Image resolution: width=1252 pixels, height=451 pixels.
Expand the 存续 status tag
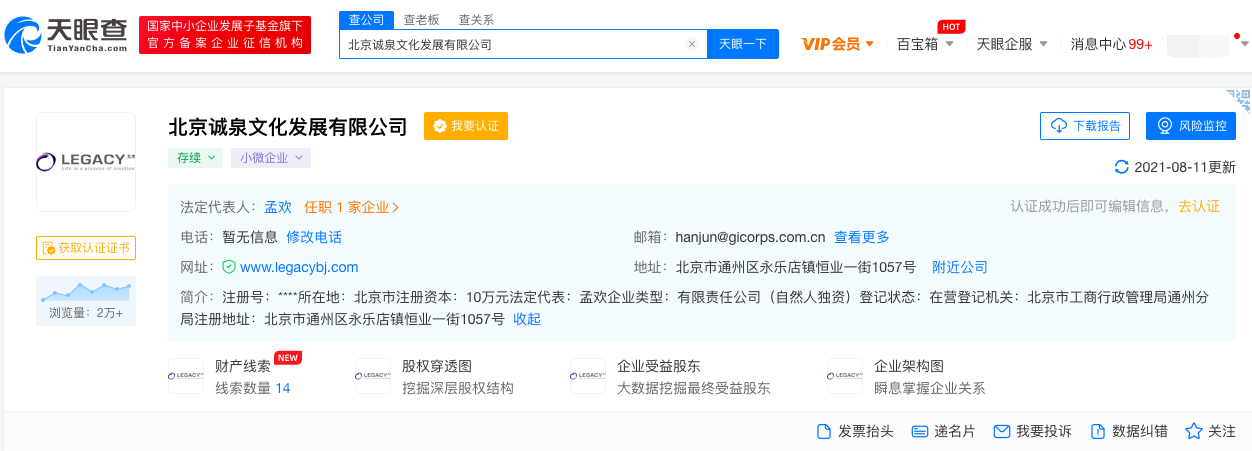click(x=194, y=158)
